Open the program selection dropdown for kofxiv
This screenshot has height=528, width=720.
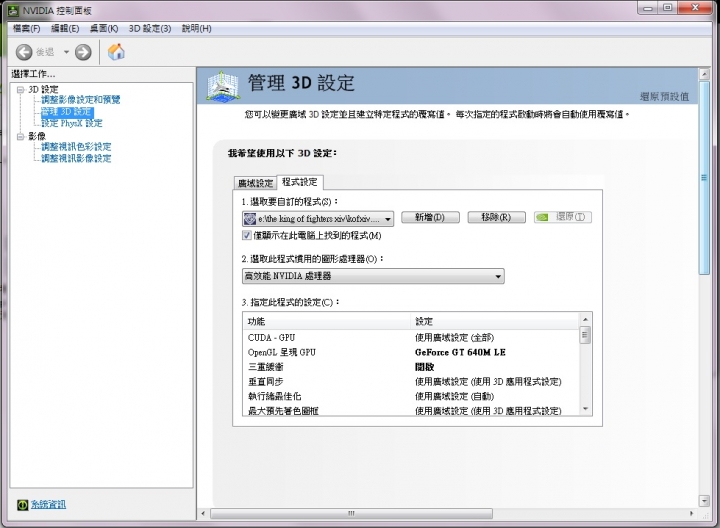(x=318, y=219)
